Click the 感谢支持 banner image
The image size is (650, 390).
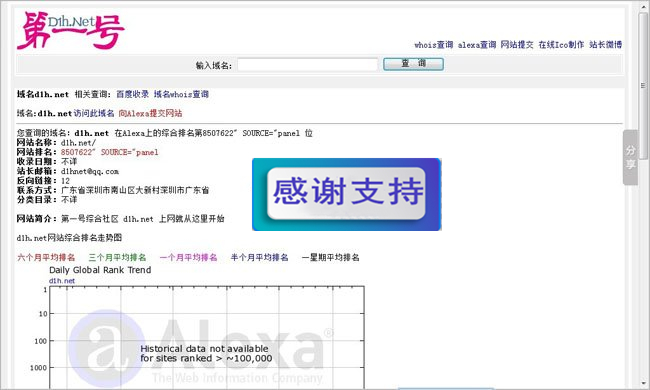click(x=347, y=194)
